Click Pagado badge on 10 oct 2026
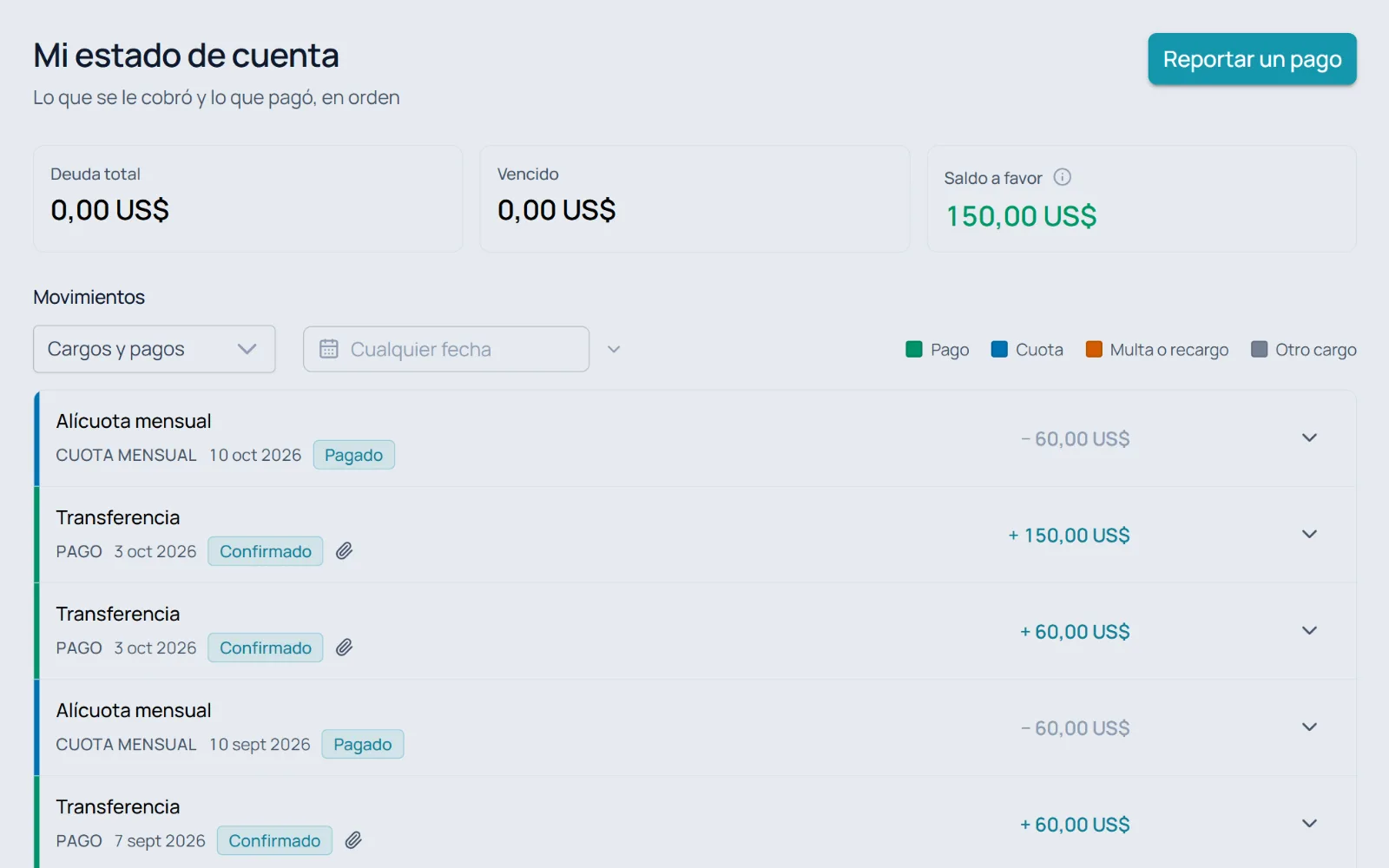Image resolution: width=1389 pixels, height=868 pixels. [353, 455]
